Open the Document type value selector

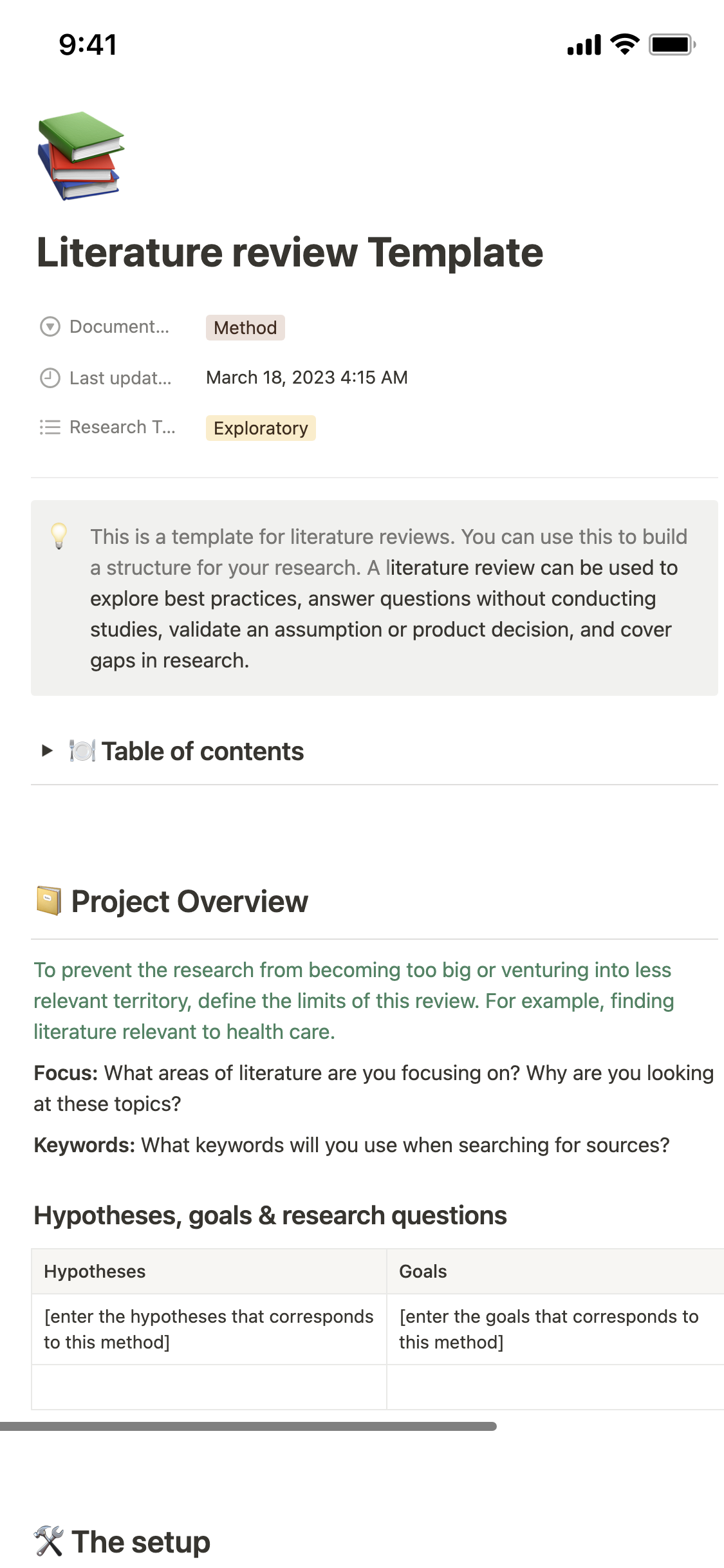pos(245,328)
